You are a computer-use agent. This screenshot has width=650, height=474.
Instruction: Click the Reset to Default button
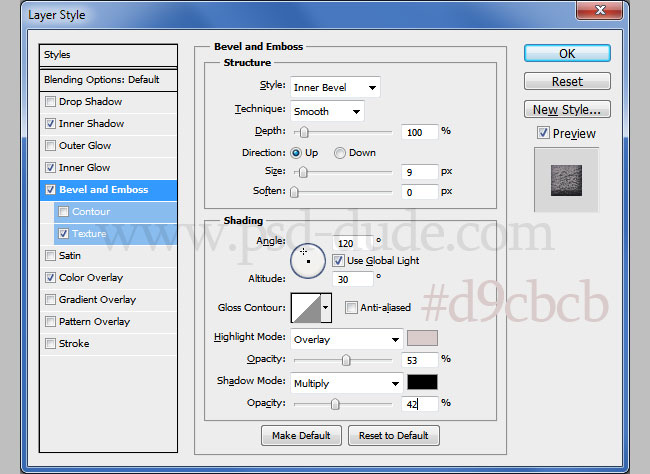pyautogui.click(x=394, y=435)
